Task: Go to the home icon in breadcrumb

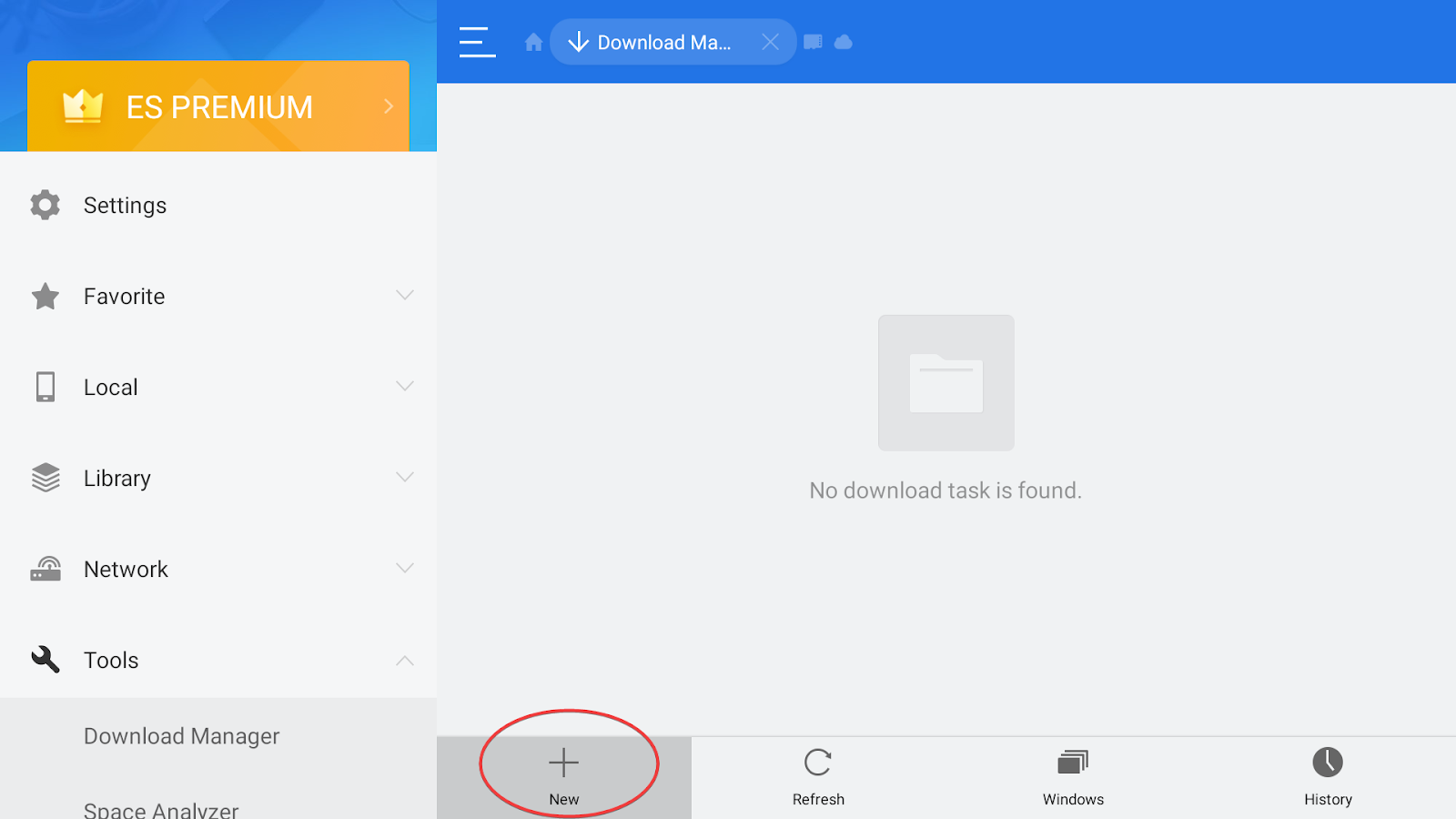Action: coord(534,42)
